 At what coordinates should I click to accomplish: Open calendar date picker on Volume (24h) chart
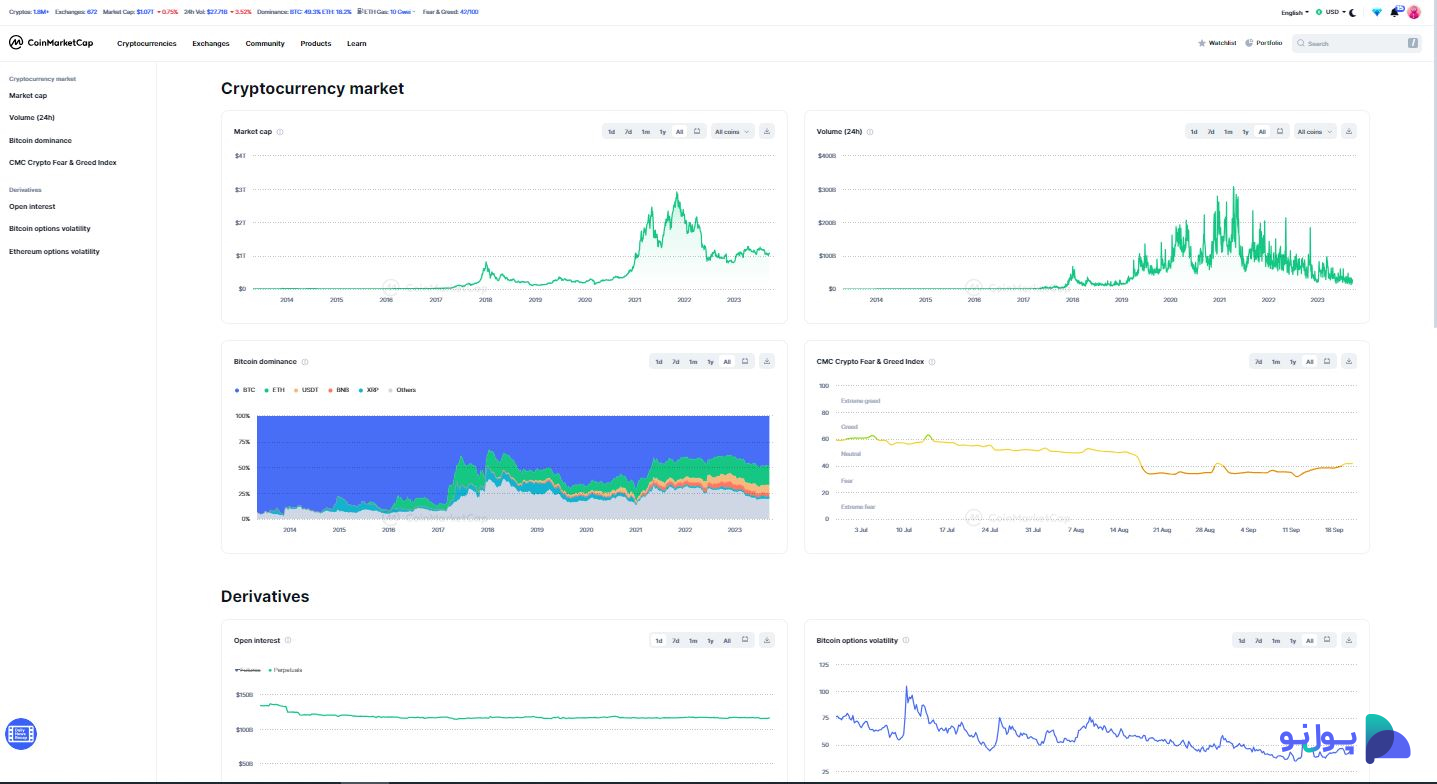1279,131
